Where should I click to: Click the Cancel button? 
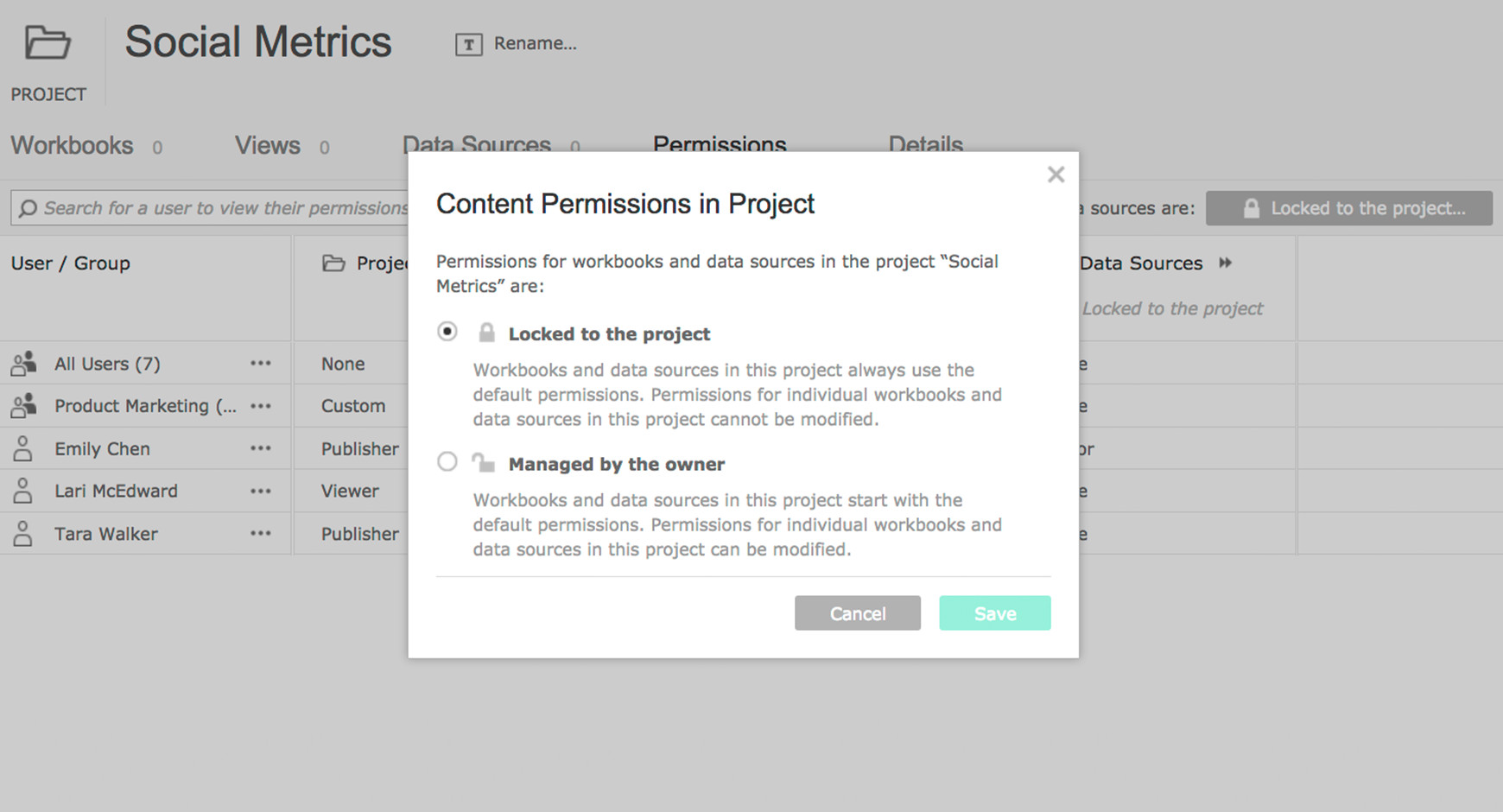pos(858,613)
